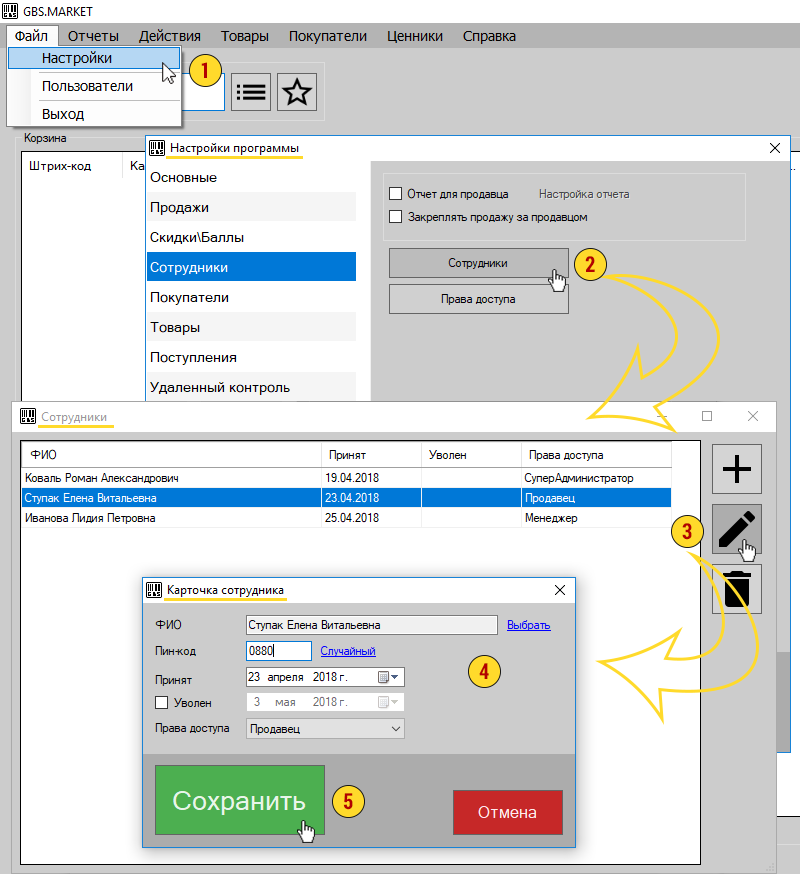800x874 pixels.
Task: Select Покупатели section in settings list
Action: pos(251,297)
